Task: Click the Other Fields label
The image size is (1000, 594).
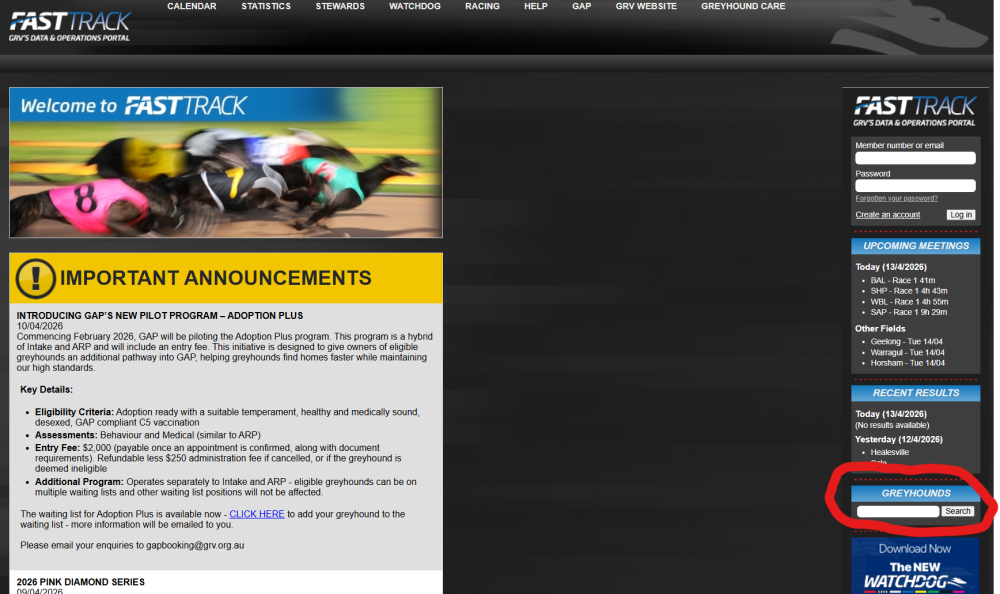Action: coord(880,329)
